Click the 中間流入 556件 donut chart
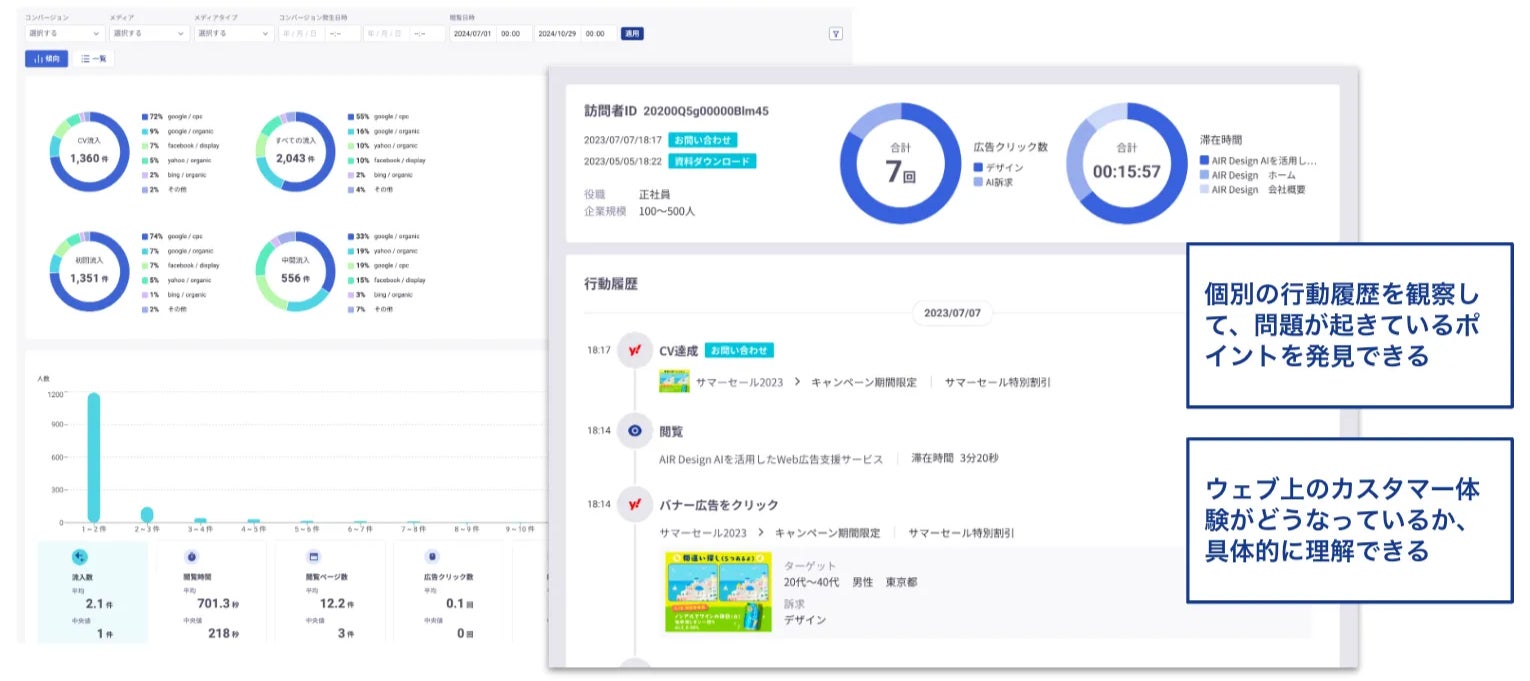This screenshot has height=681, width=1530. pyautogui.click(x=295, y=271)
